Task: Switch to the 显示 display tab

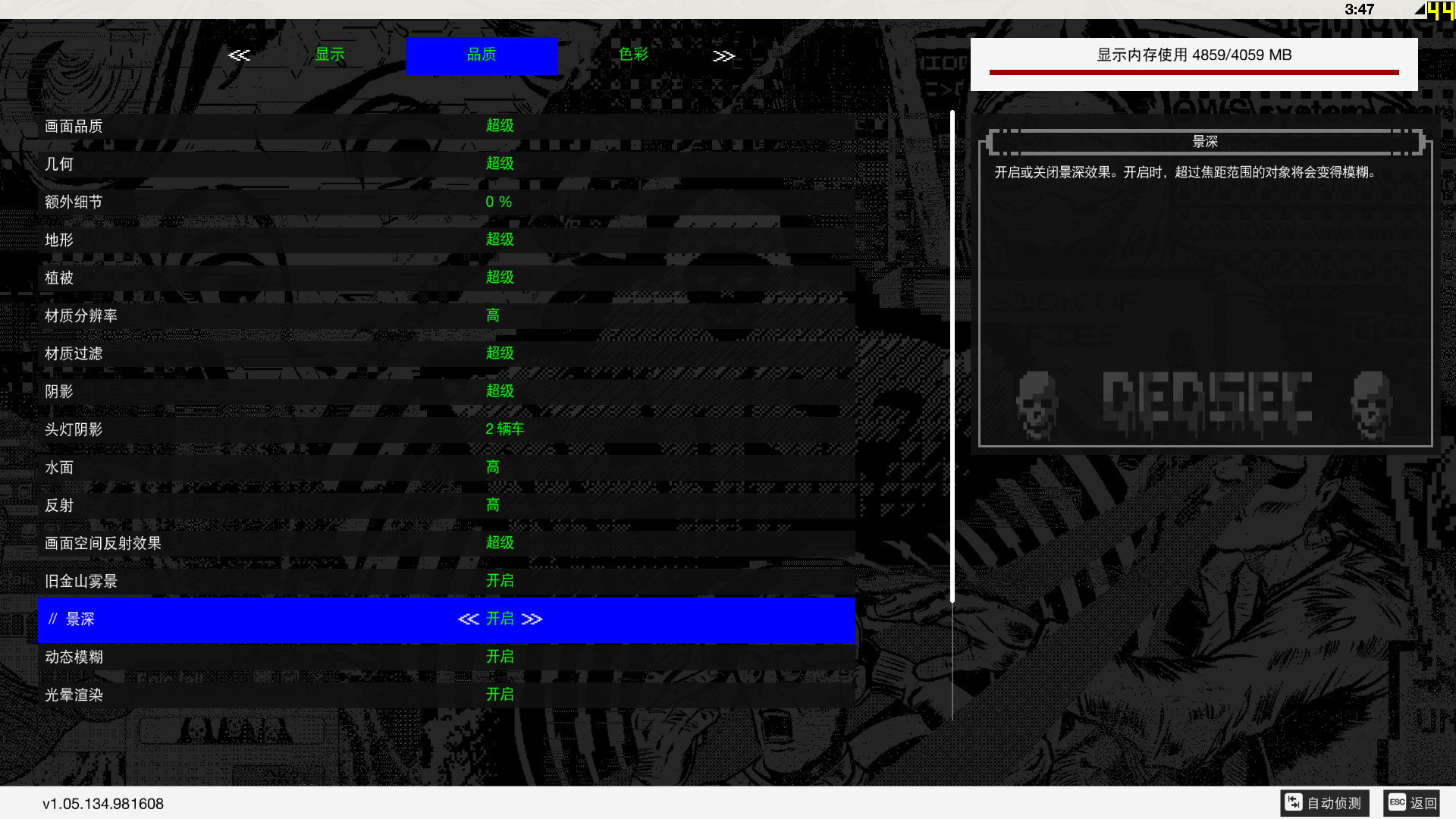Action: 330,55
